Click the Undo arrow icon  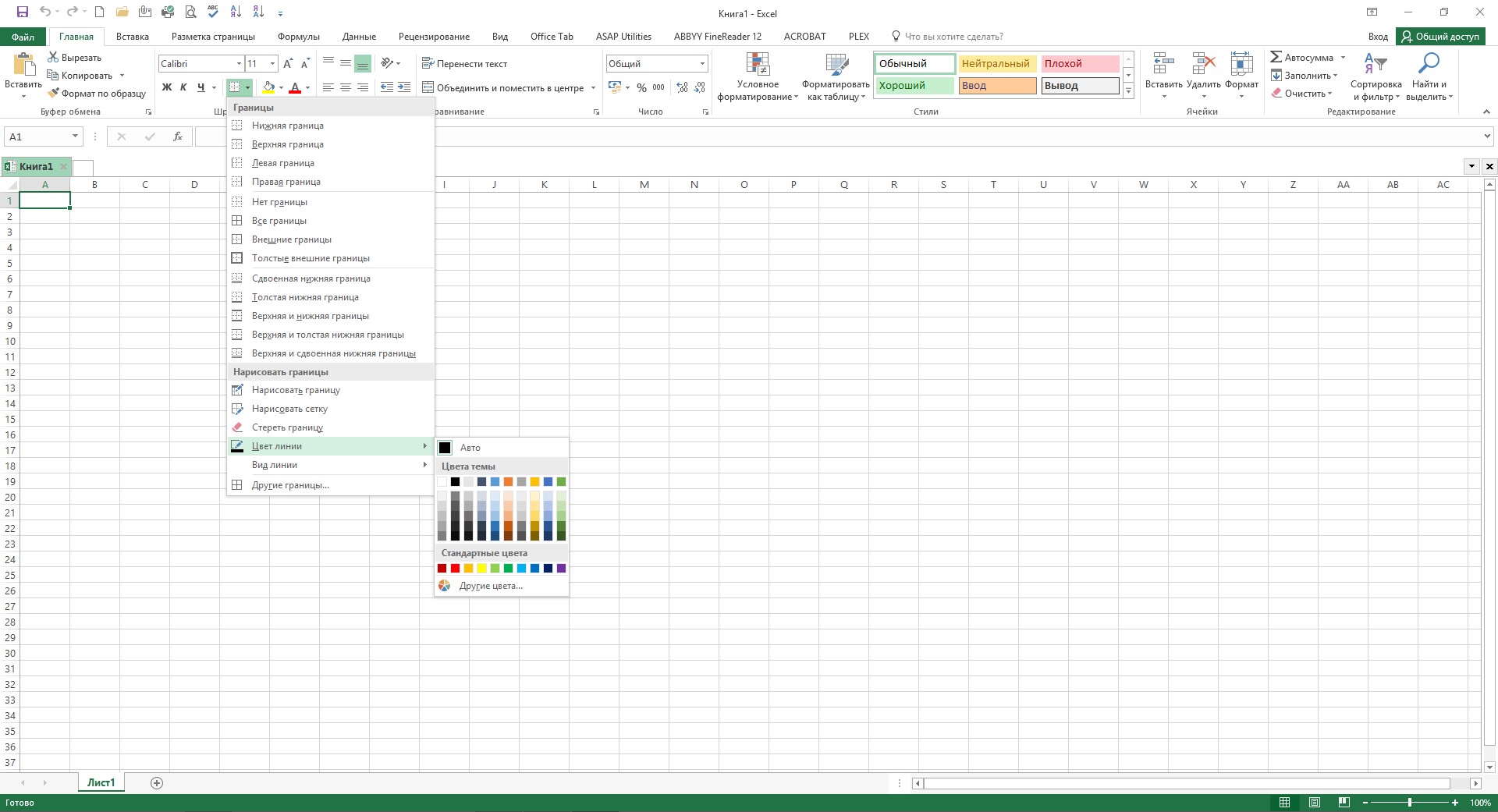point(45,12)
